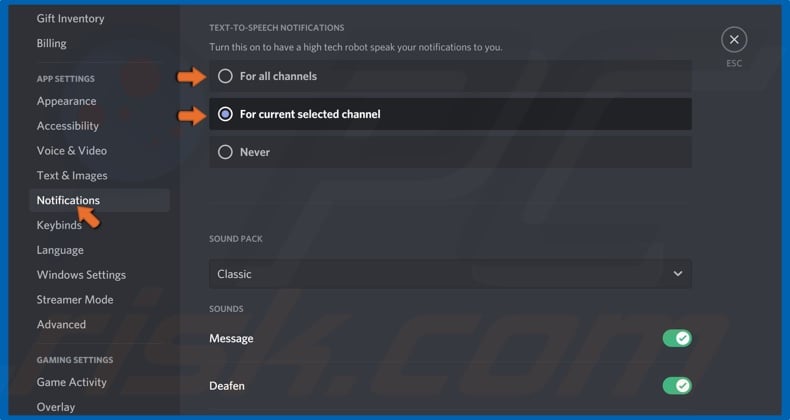The image size is (790, 420).
Task: Select the For all channels option
Action: pyautogui.click(x=225, y=76)
